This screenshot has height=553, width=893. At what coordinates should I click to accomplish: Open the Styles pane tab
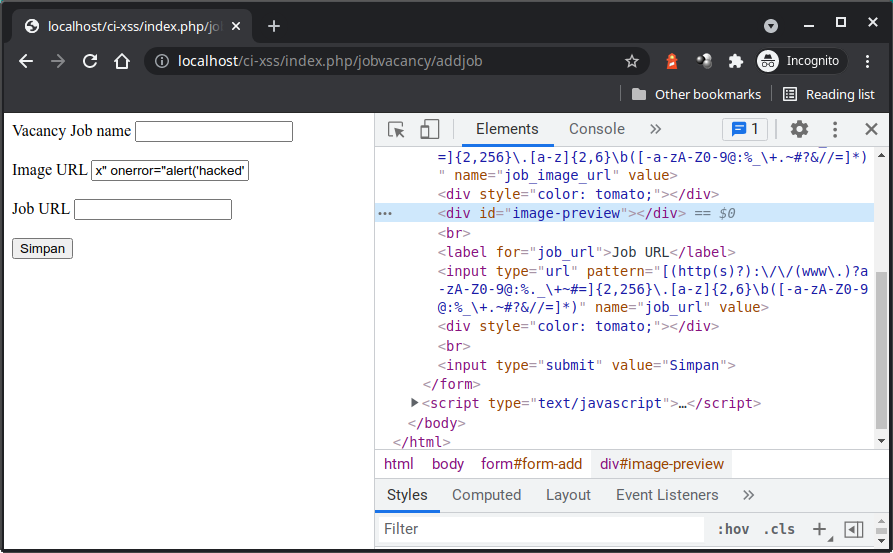coord(407,495)
